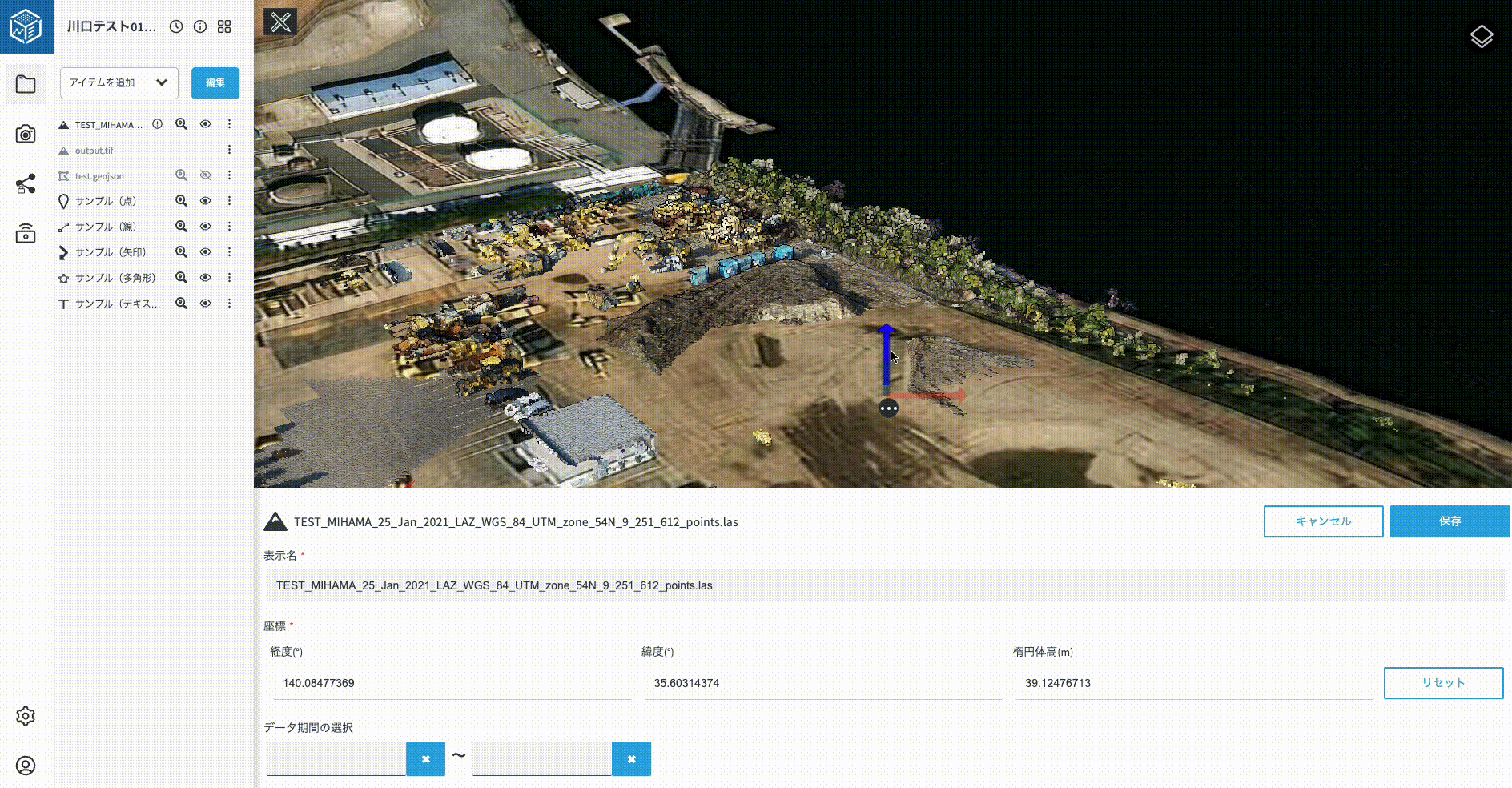Zoom to サンプル（点） item
Viewport: 1512px width, 788px height.
(182, 201)
